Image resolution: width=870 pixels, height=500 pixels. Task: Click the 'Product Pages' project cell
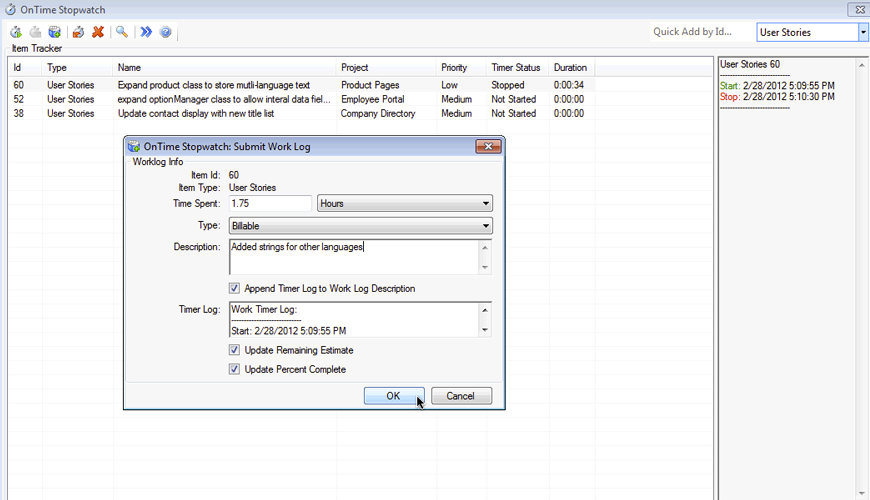[x=370, y=85]
